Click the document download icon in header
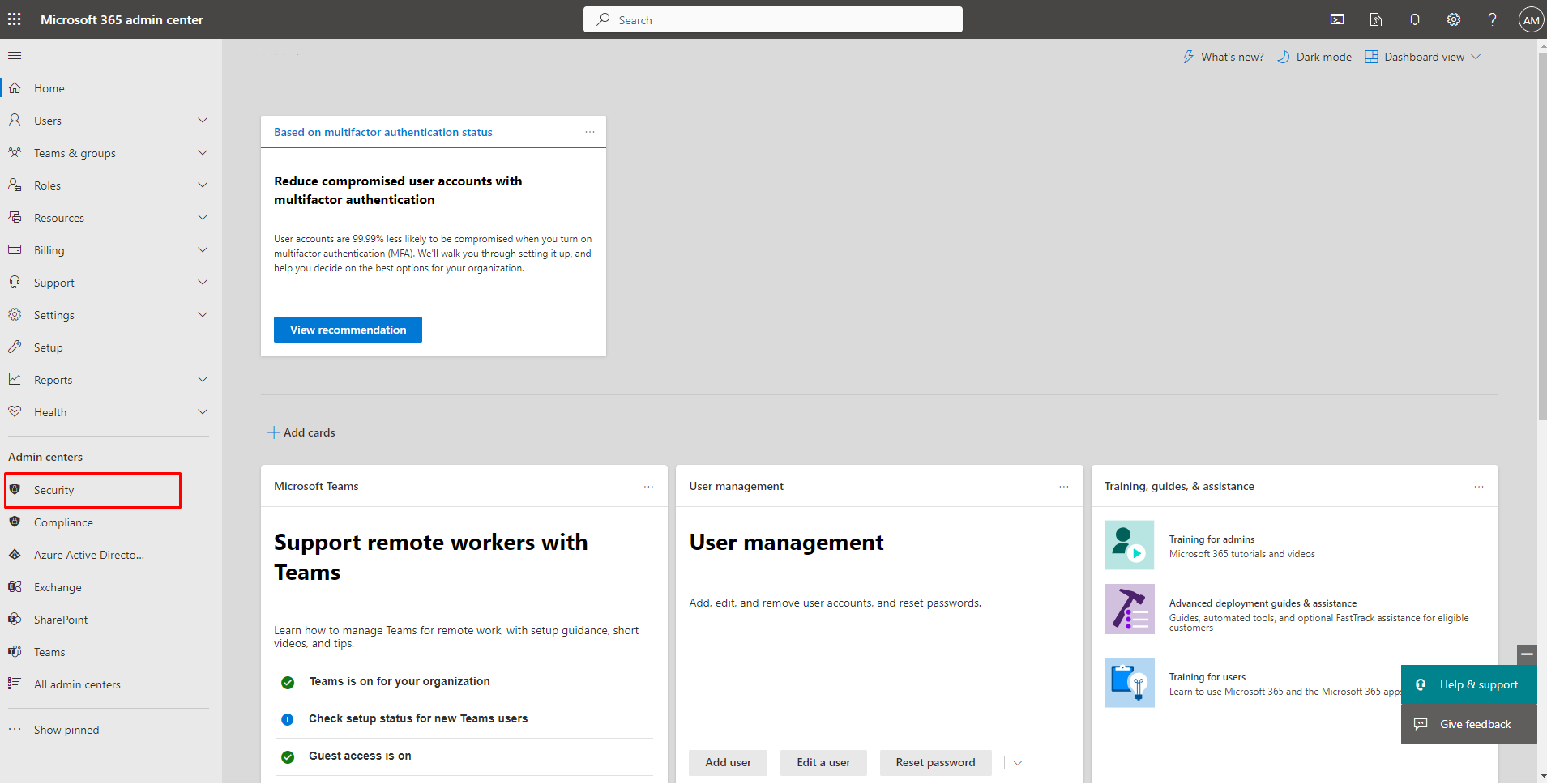Screen dimensions: 1547x784 click(x=1376, y=19)
